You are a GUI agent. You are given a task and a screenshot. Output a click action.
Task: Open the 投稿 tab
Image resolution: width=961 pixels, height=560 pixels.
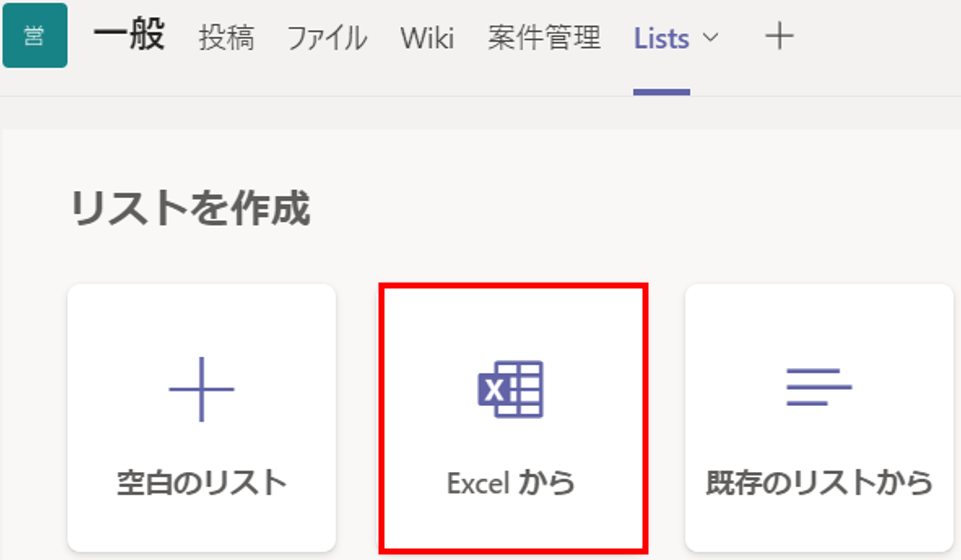click(x=226, y=38)
